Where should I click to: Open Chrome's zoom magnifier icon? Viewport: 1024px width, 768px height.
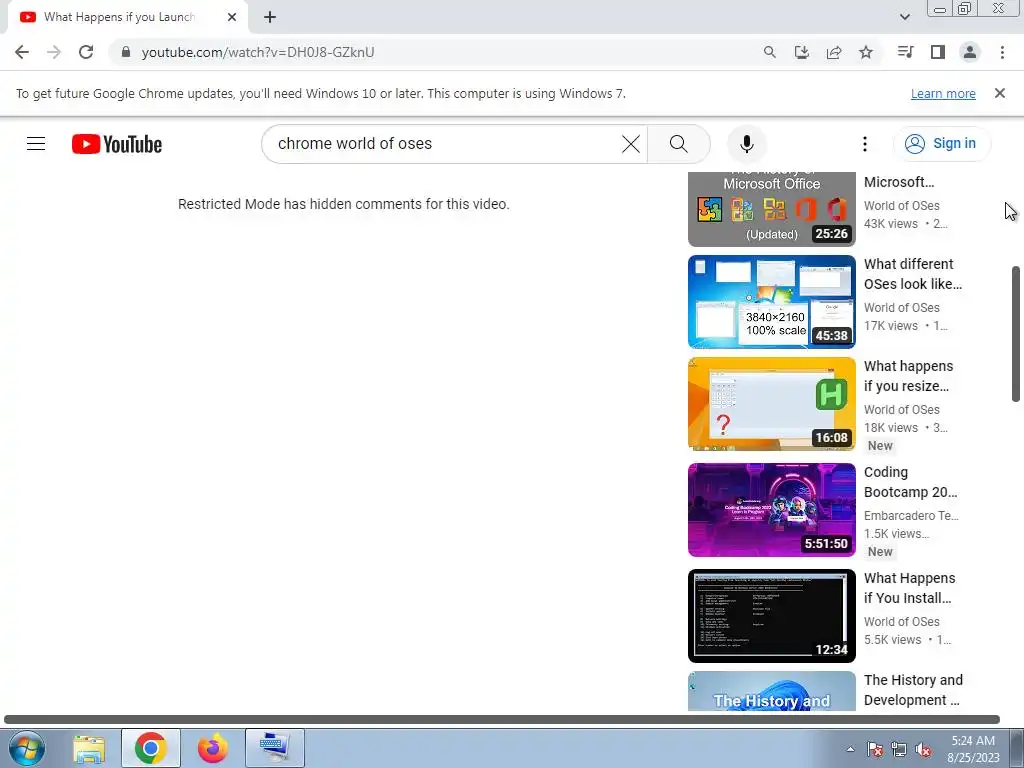point(770,52)
